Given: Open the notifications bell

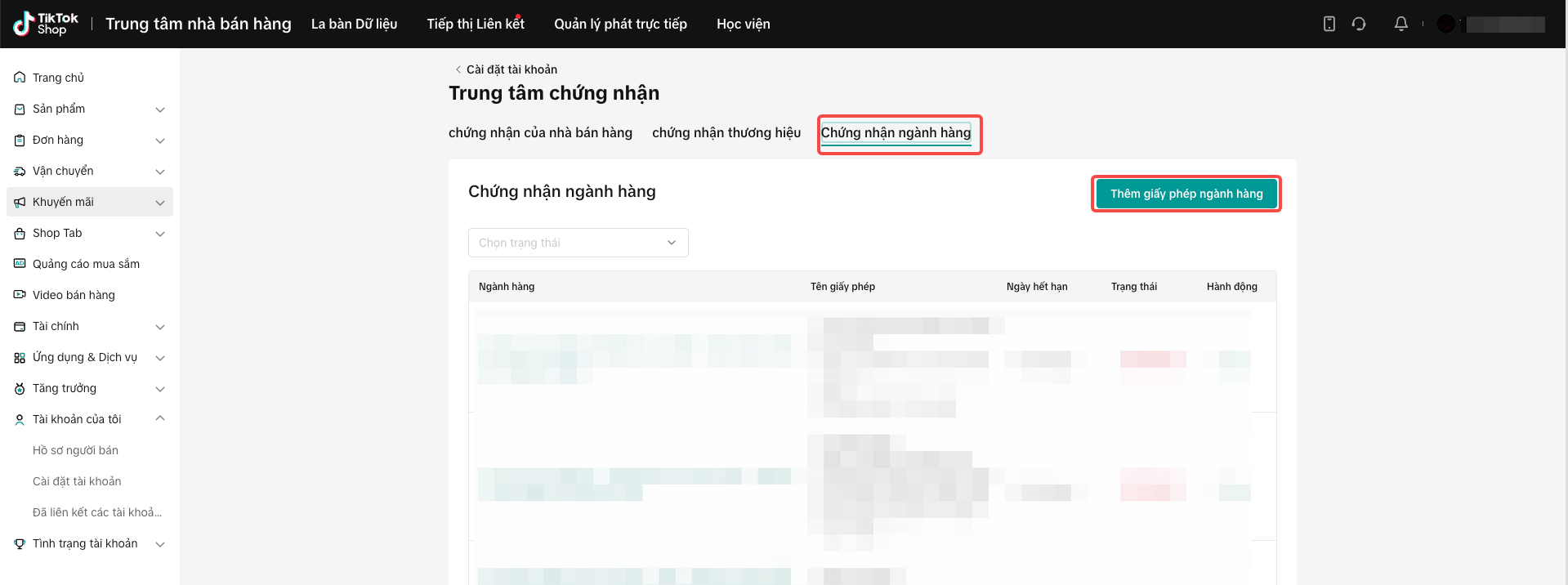Looking at the screenshot, I should click(1400, 24).
